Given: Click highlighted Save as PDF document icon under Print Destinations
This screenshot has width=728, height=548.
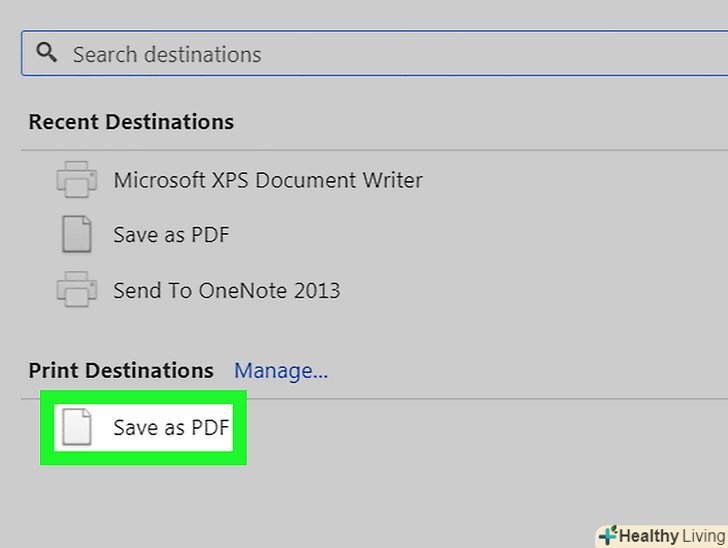Looking at the screenshot, I should click(x=77, y=427).
